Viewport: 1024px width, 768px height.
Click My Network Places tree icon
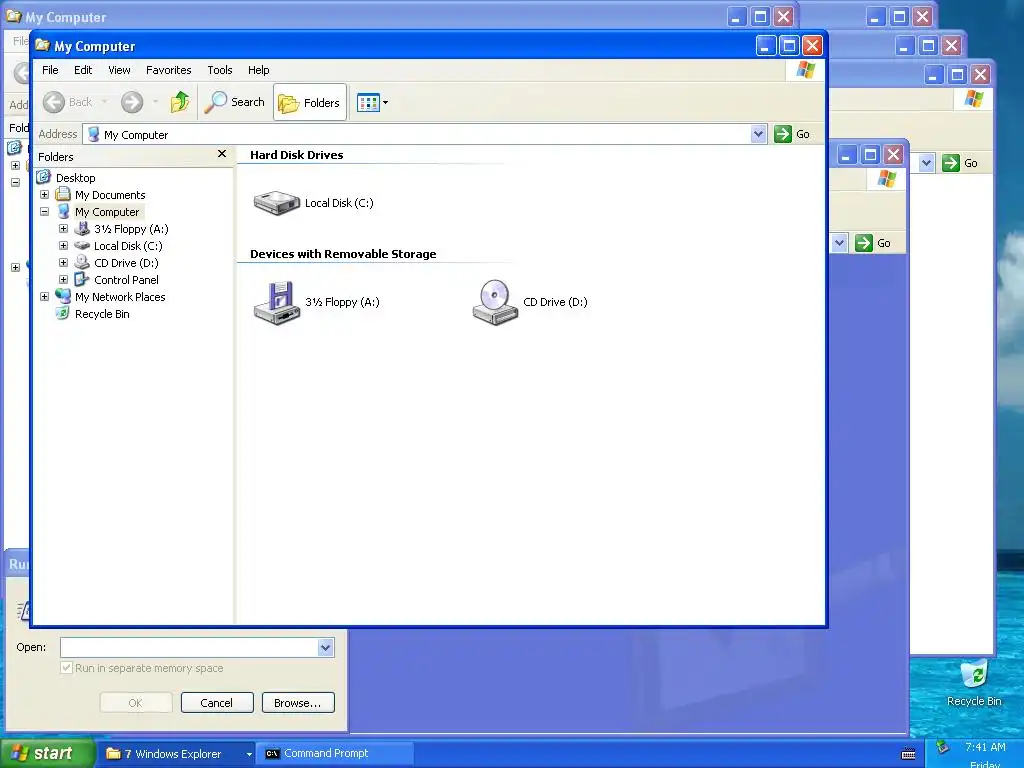[63, 296]
